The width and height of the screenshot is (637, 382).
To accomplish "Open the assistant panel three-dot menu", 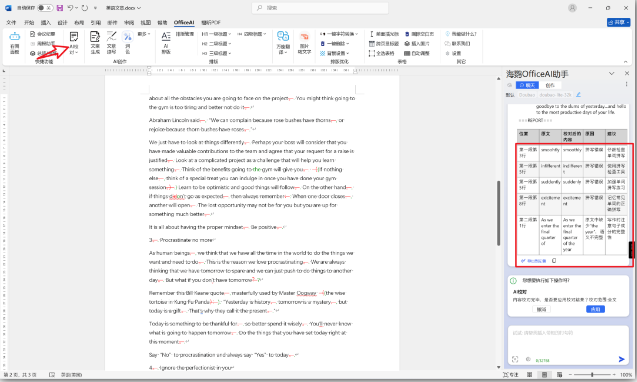I will pyautogui.click(x=626, y=85).
